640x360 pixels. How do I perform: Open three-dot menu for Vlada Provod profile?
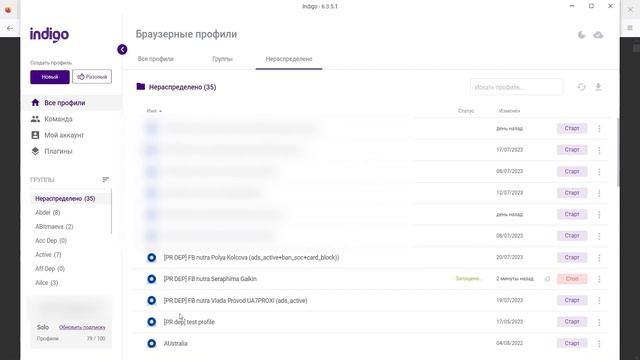(x=599, y=300)
